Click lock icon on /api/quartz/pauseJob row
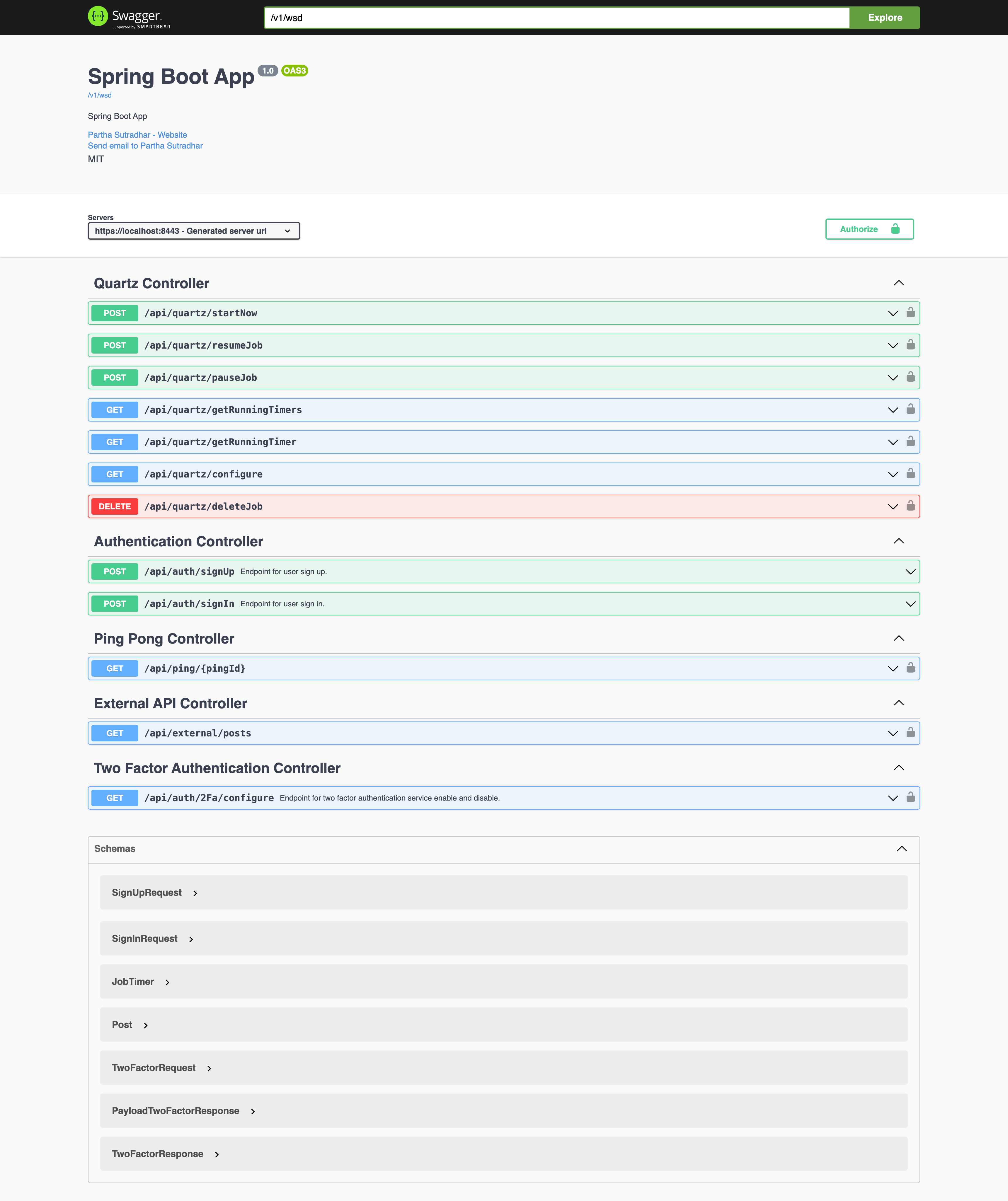1008x1201 pixels. point(910,377)
